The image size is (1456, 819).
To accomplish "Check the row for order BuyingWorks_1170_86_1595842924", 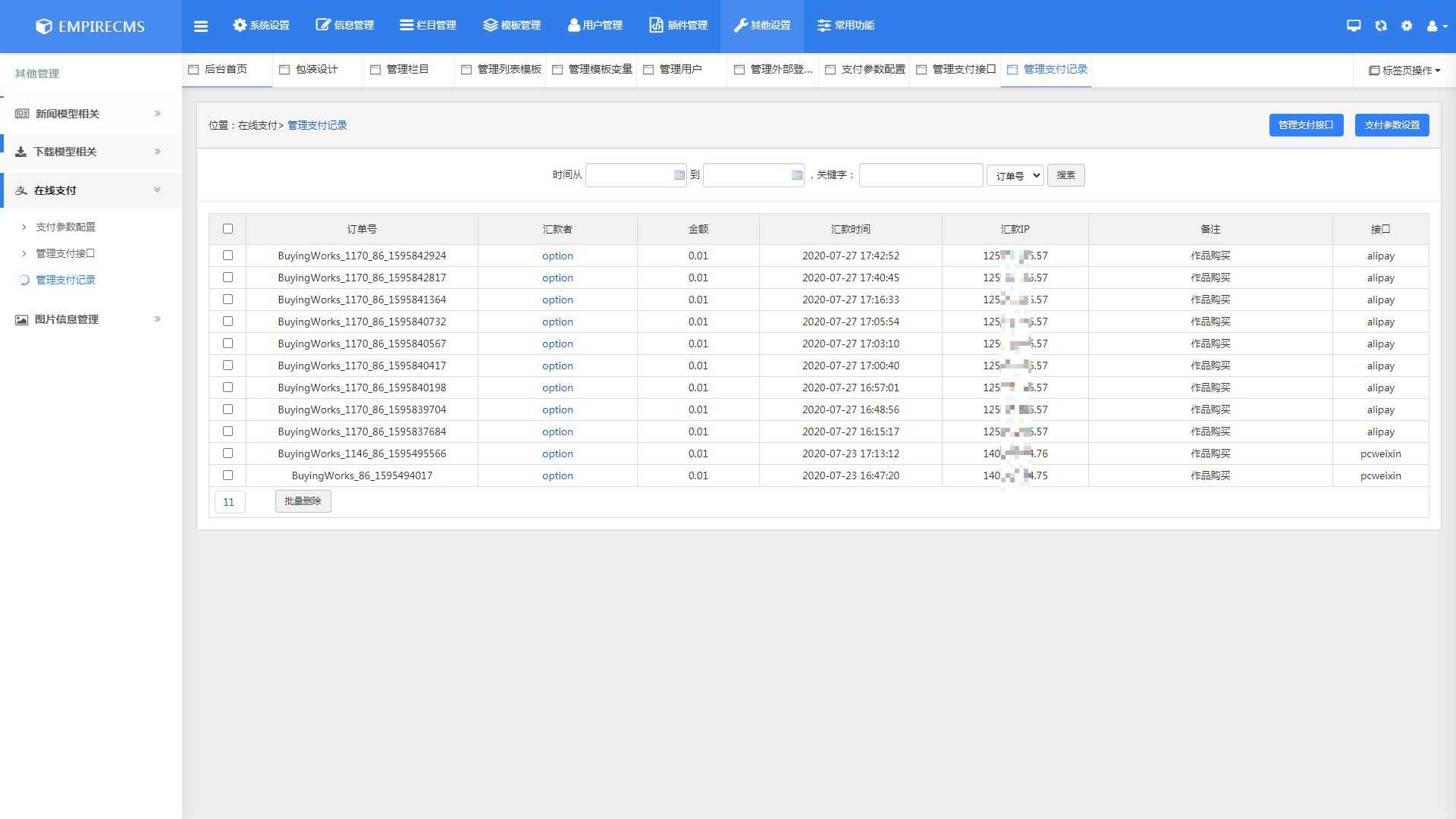I will [227, 256].
